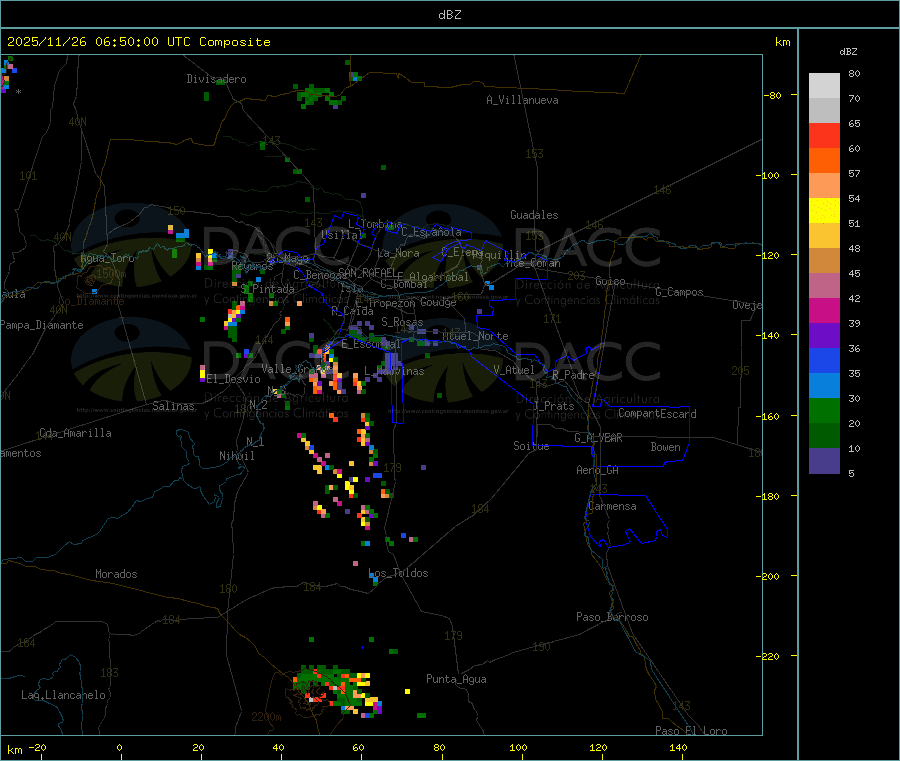The image size is (900, 761).
Task: Click the '-120' tick on the vertical km axis
Action: [767, 255]
